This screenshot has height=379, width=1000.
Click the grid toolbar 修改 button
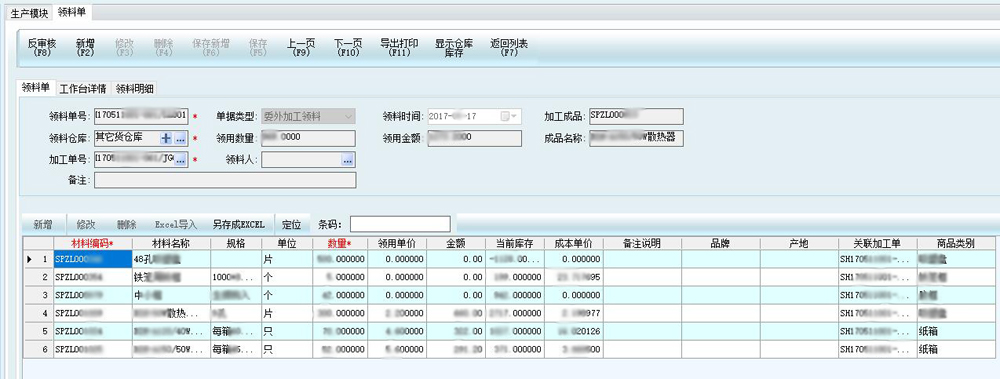[86, 225]
